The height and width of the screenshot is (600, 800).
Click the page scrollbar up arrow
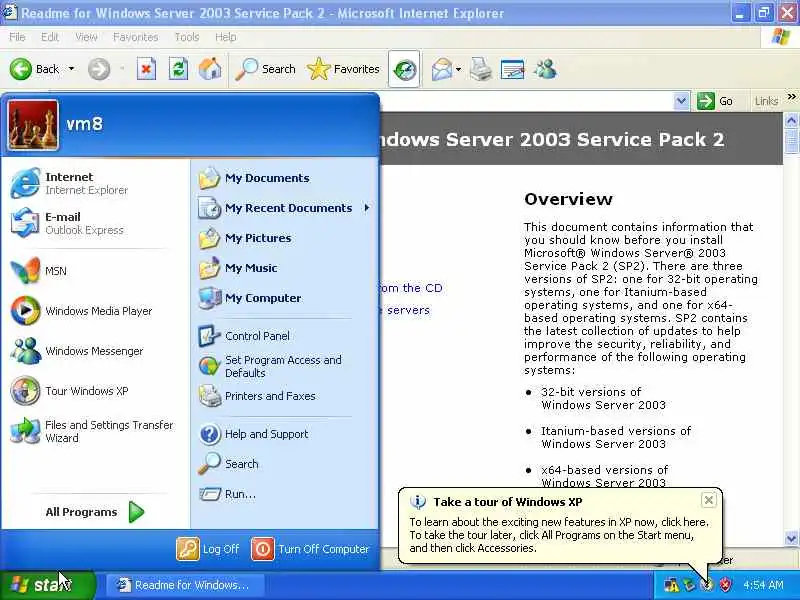791,120
